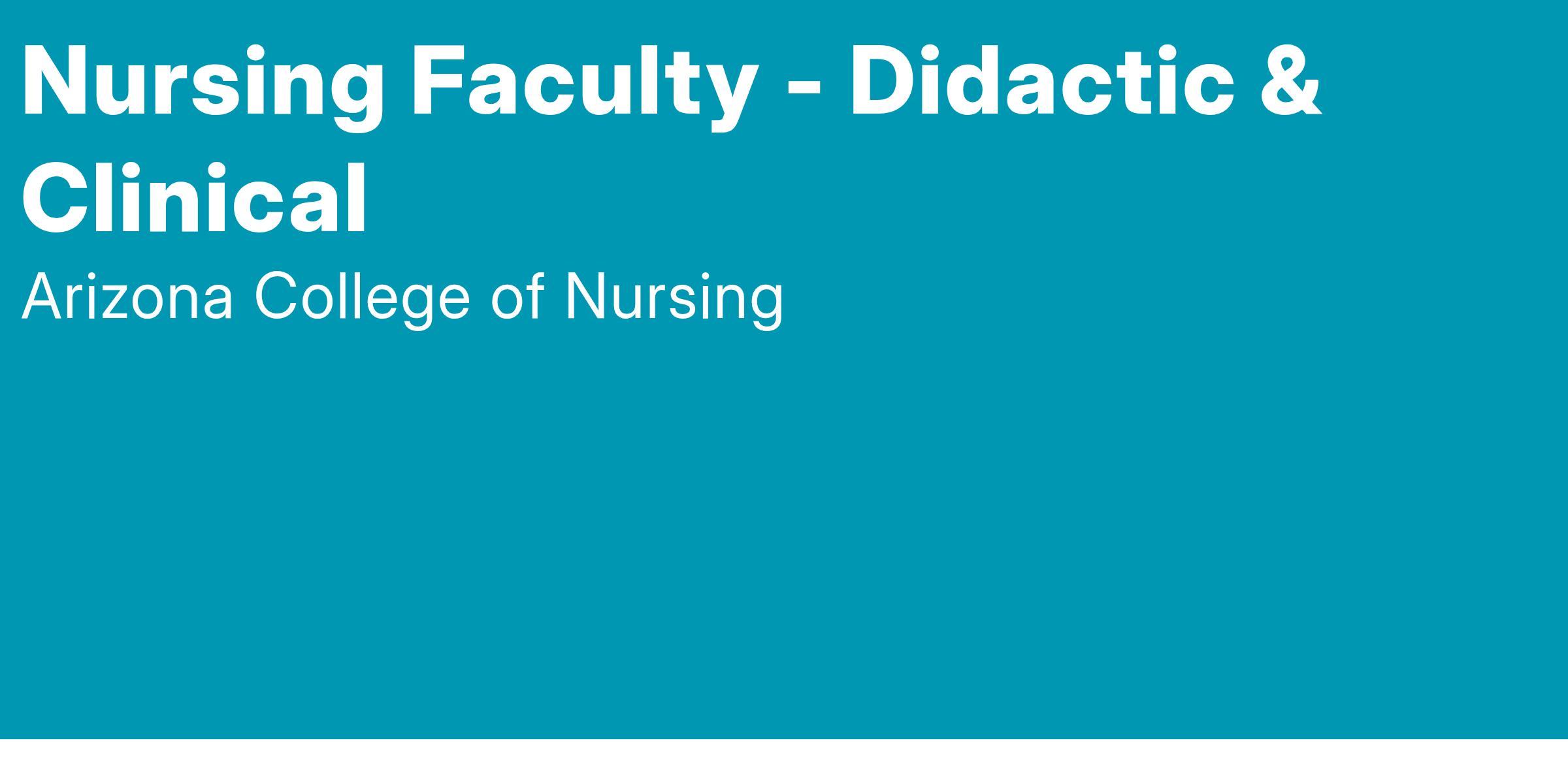Click the word "of" in the subtitle

coord(517,297)
